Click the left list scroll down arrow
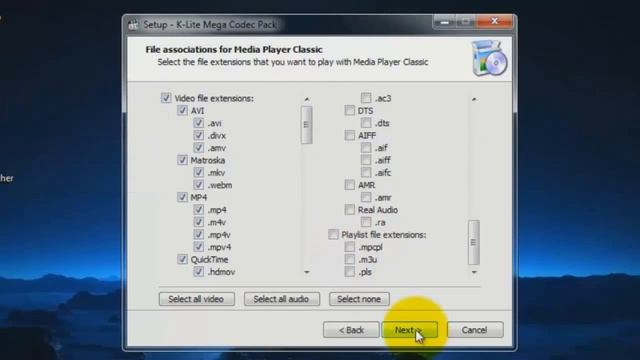 (x=307, y=272)
